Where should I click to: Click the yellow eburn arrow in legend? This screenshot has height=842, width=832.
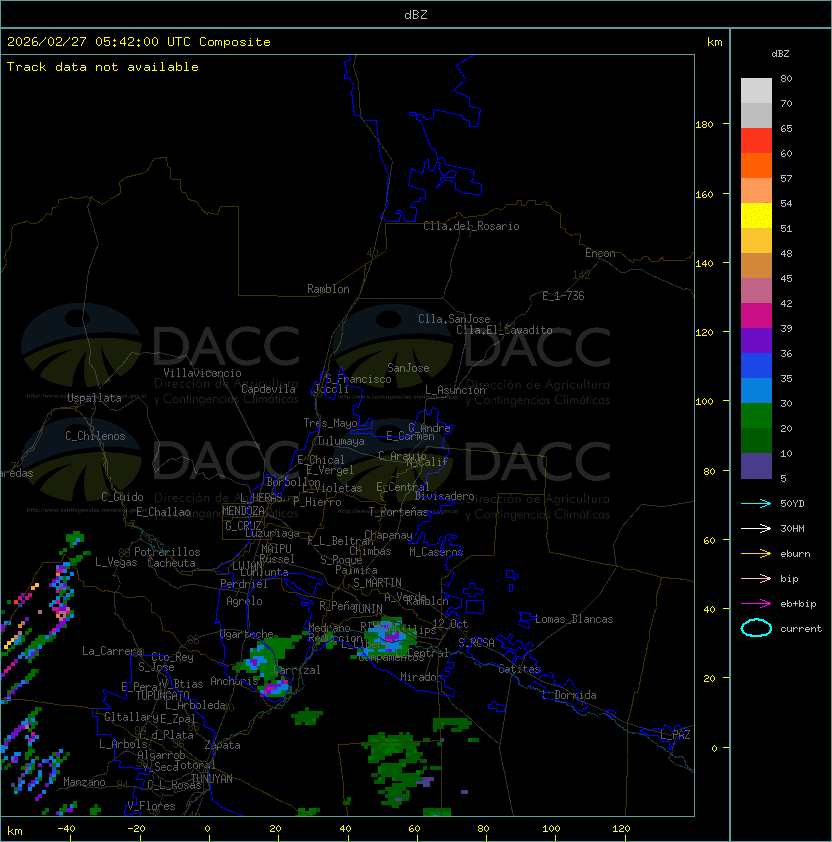point(756,554)
